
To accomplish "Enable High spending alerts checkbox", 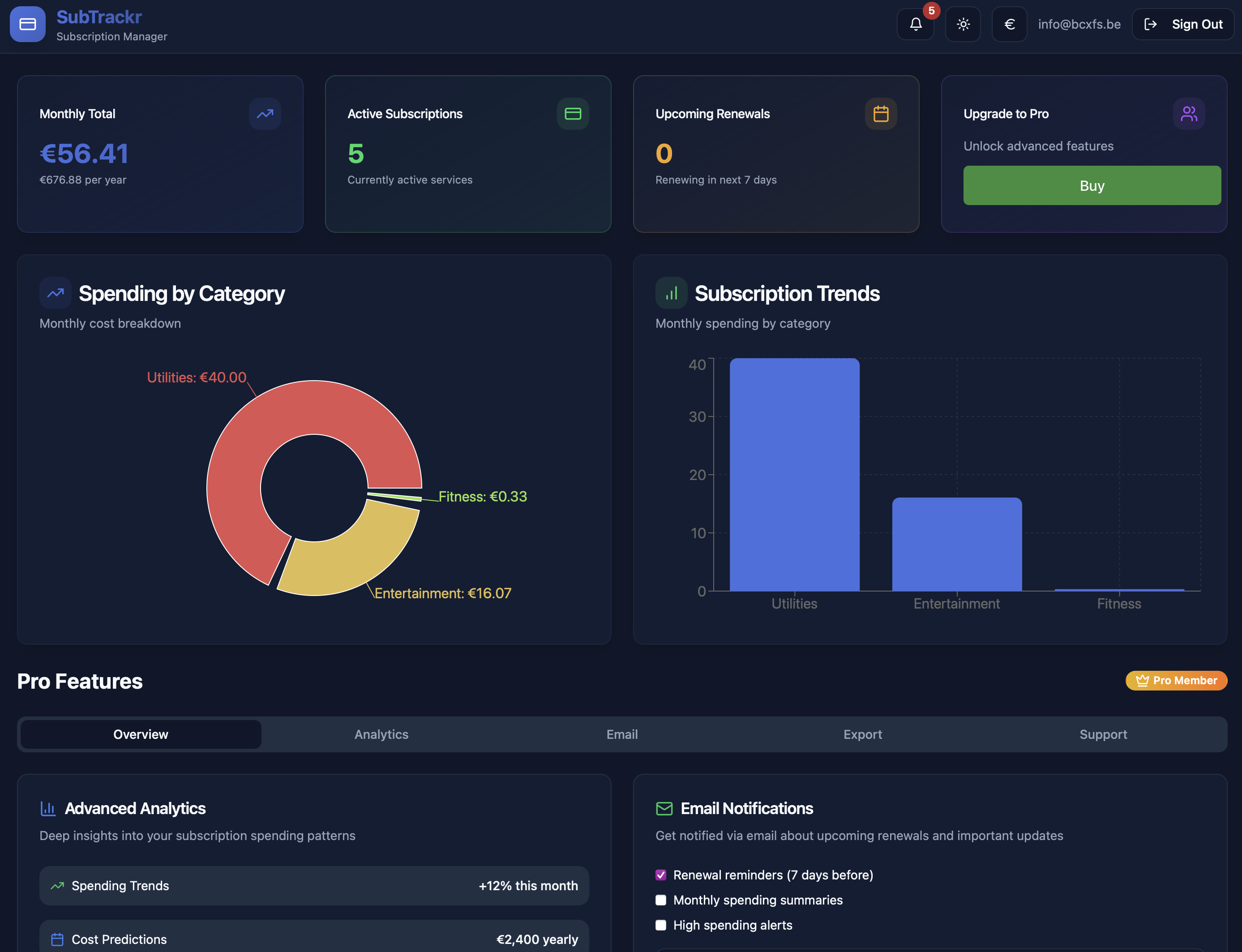I will coord(661,925).
